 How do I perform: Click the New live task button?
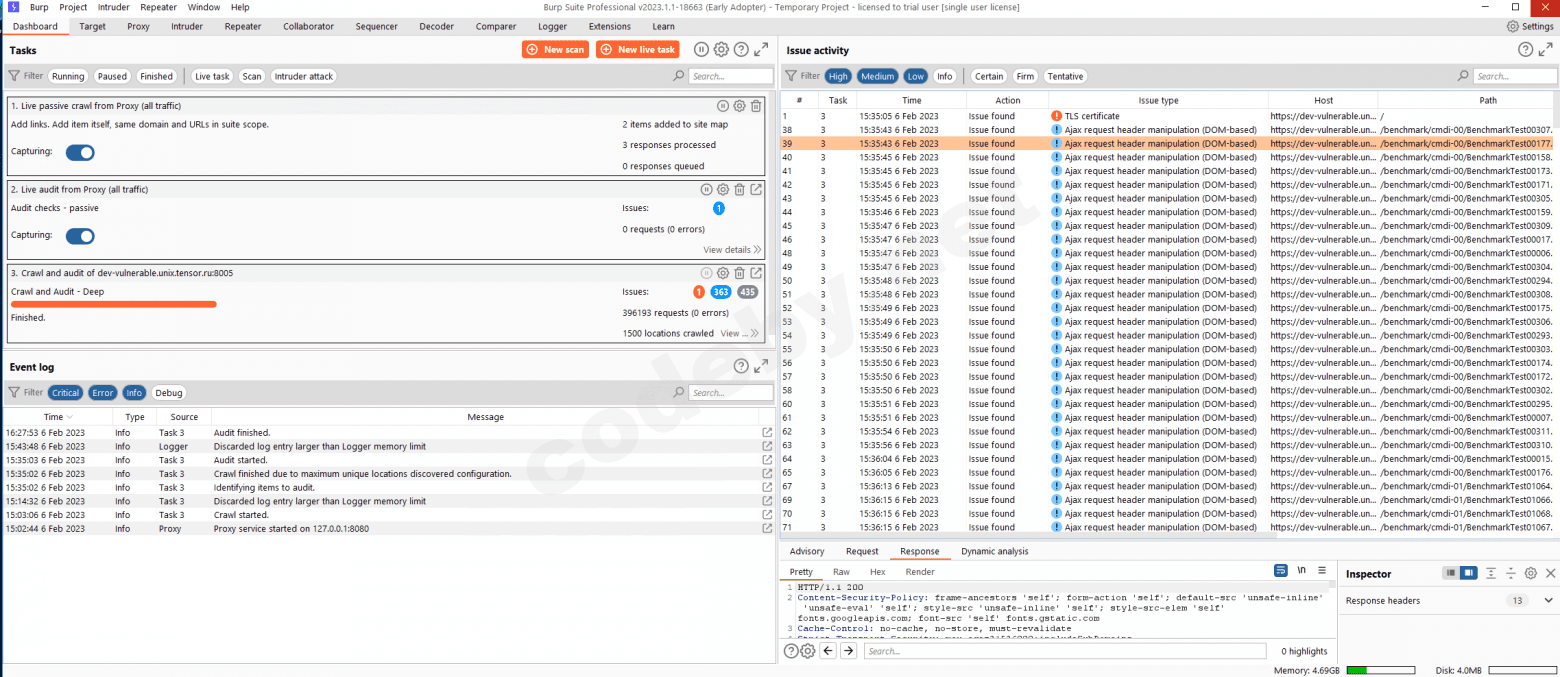pyautogui.click(x=637, y=49)
